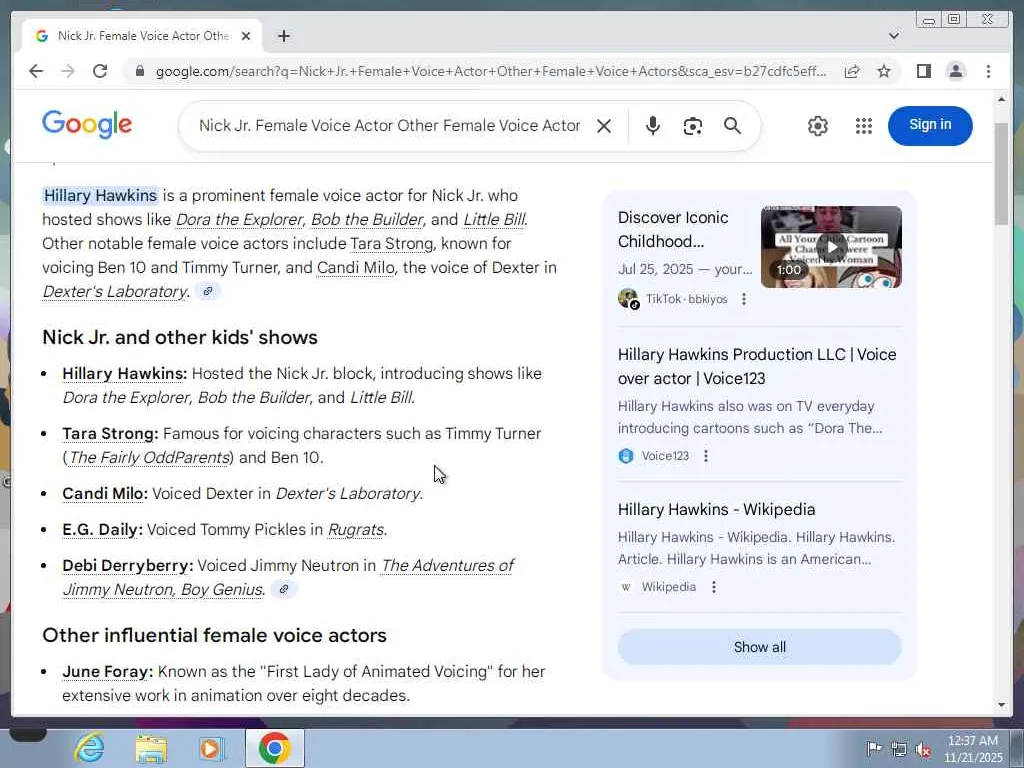The width and height of the screenshot is (1024, 768).
Task: Share this page icon in address bar
Action: 852,71
